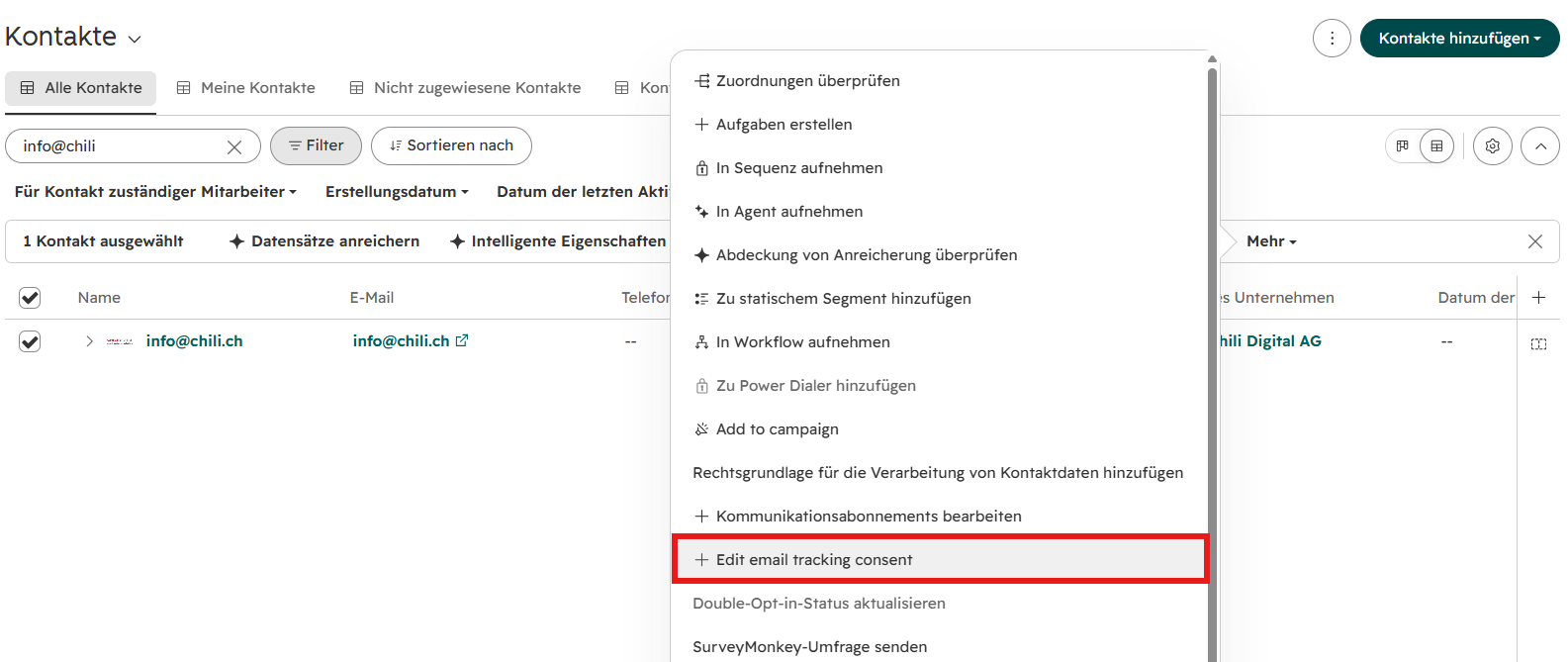
Task: Switch to table view icon
Action: point(1436,146)
